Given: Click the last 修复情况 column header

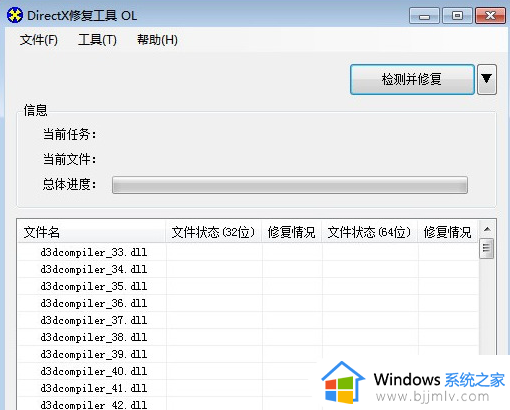Looking at the screenshot, I should pos(448,232).
